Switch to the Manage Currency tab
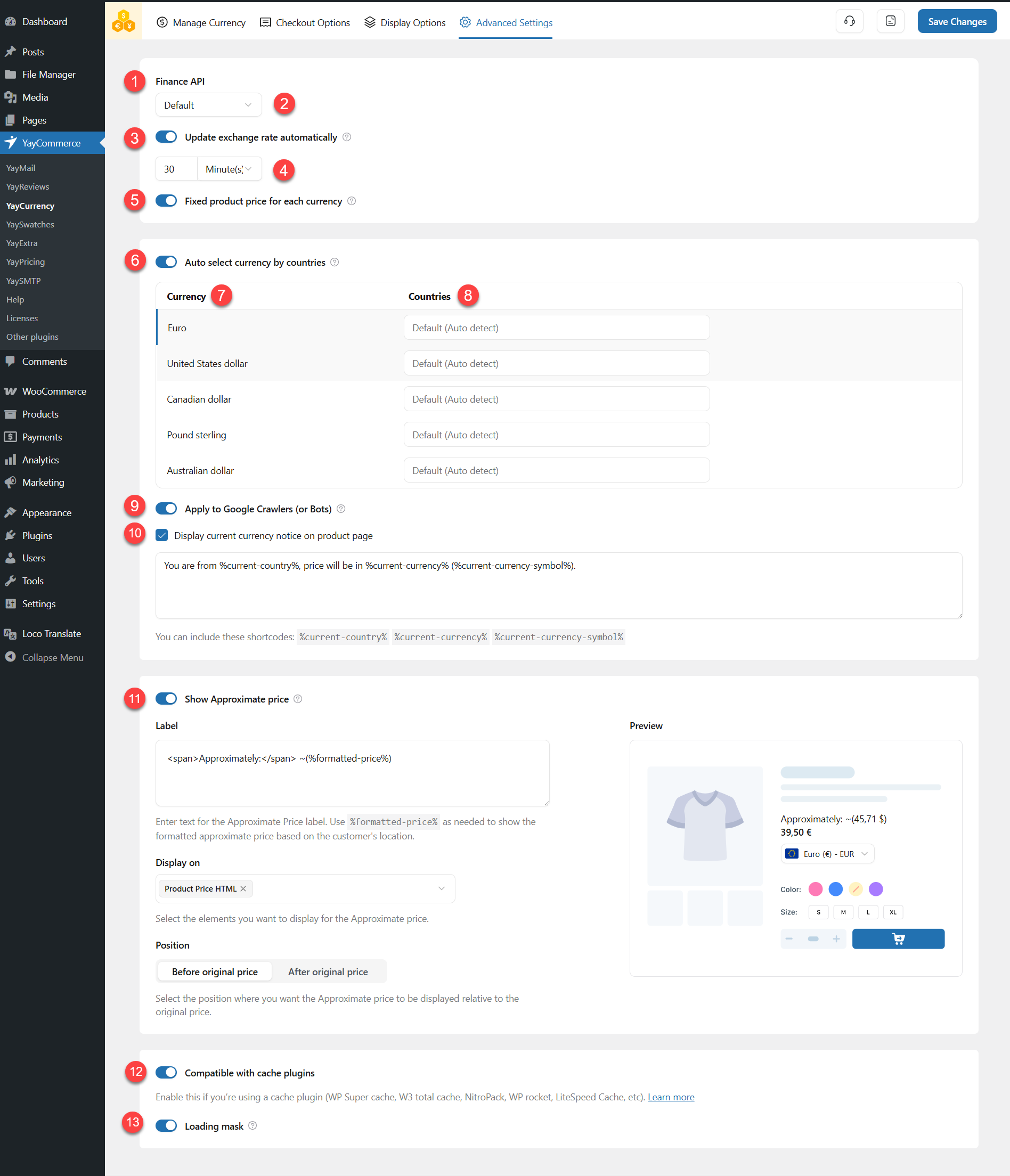This screenshot has width=1010, height=1176. coord(201,23)
